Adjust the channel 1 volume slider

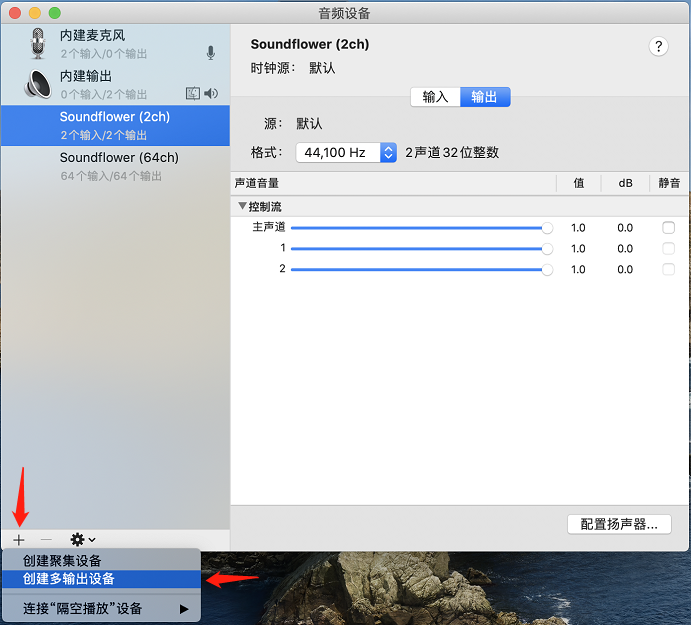point(422,249)
